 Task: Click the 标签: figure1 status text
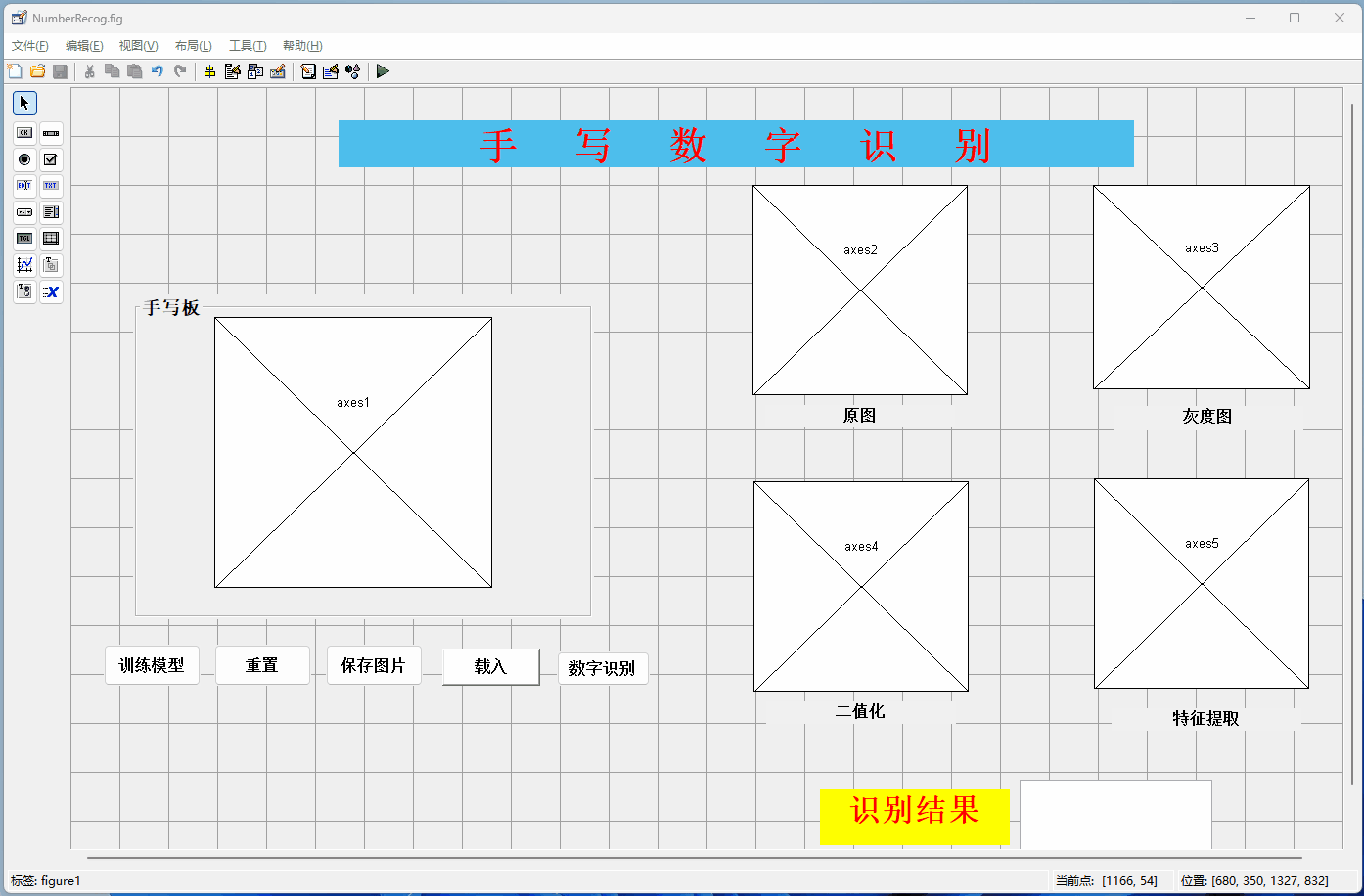46,881
